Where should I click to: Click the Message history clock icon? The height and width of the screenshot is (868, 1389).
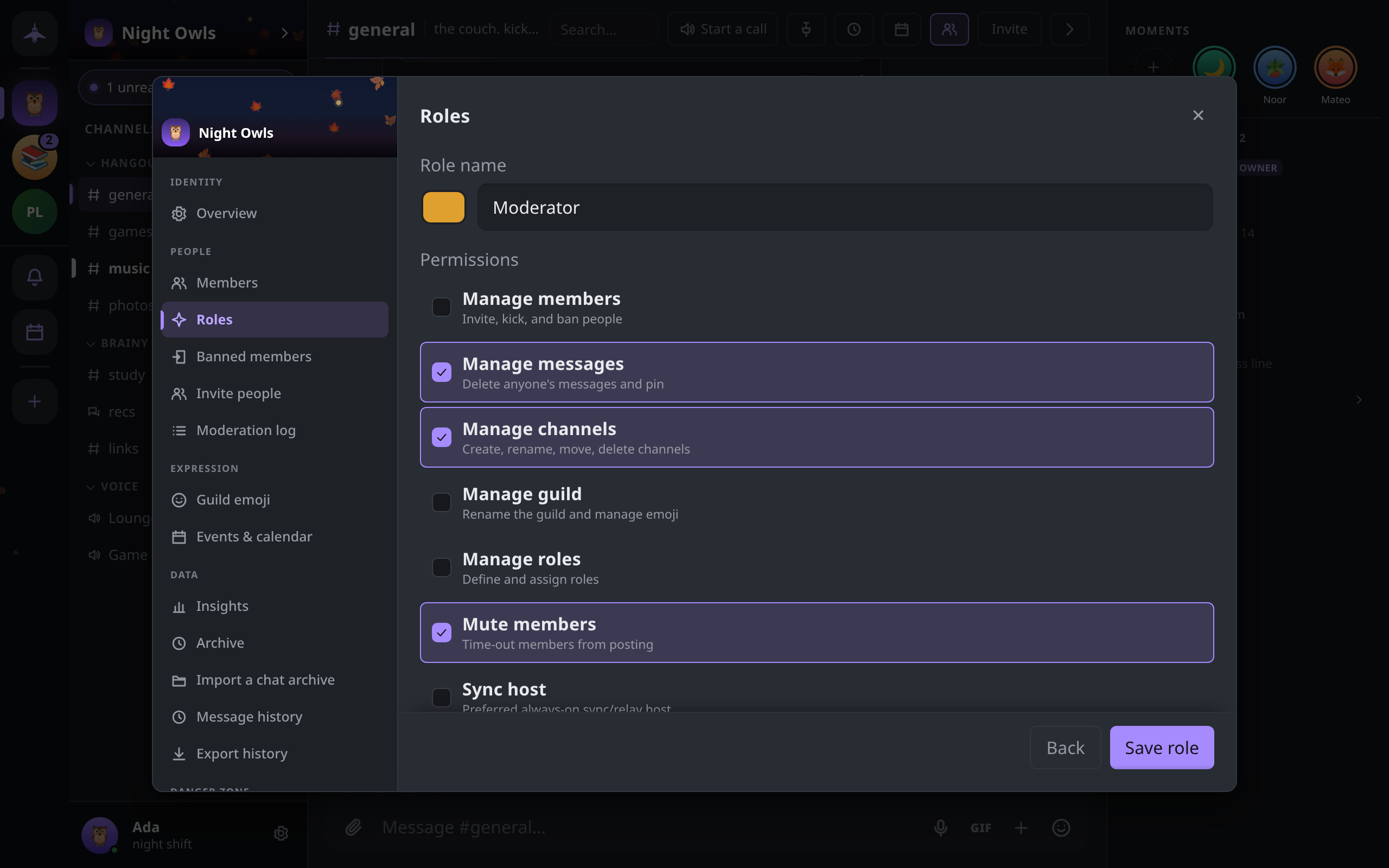point(179,717)
